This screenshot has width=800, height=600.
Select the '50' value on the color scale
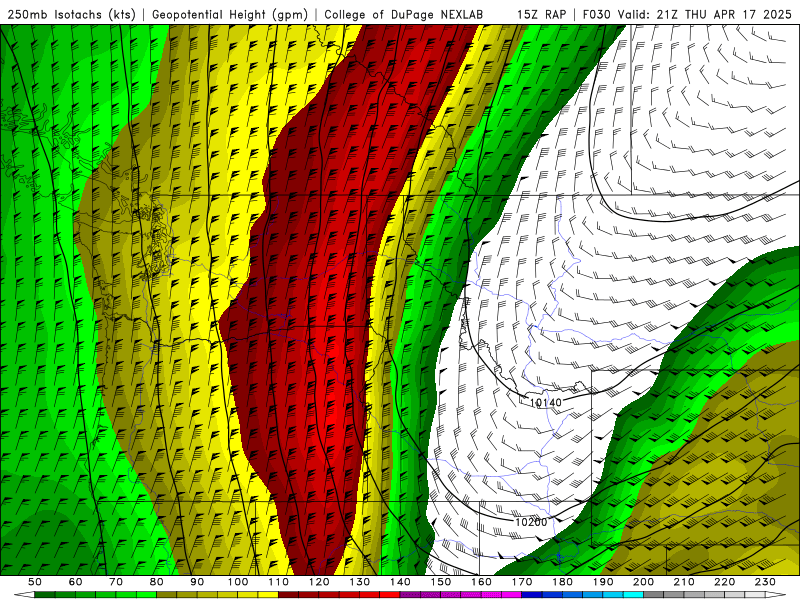(35, 582)
